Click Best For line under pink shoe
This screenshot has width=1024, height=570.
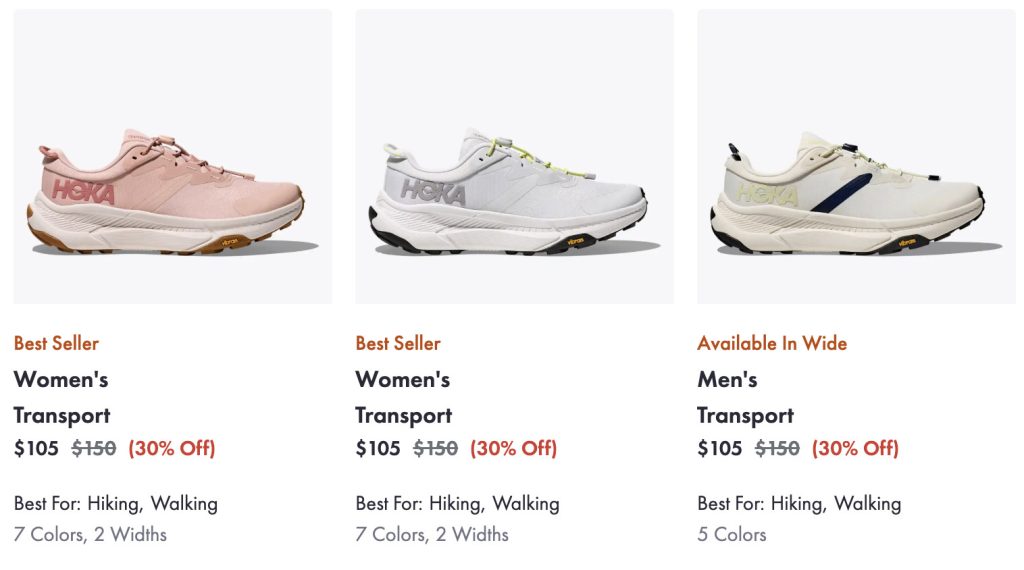tap(116, 503)
